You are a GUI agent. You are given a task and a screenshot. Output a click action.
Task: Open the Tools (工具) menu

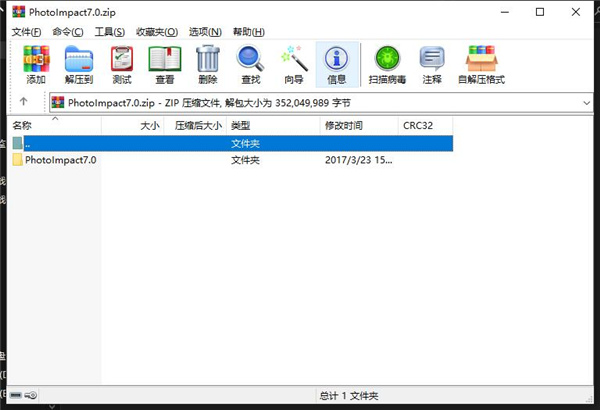[x=110, y=32]
